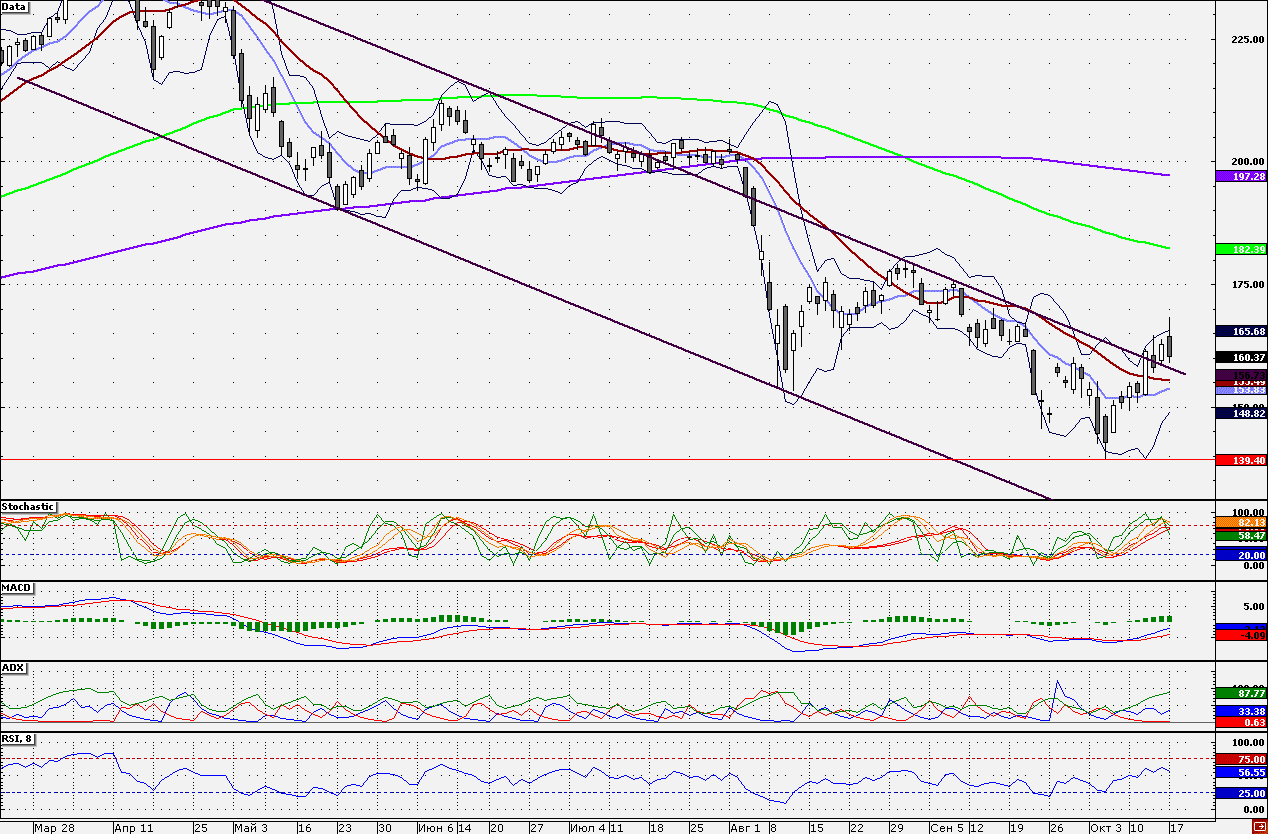Click the red -4.09 MACD value tag
This screenshot has height=834, width=1268.
[1239, 635]
